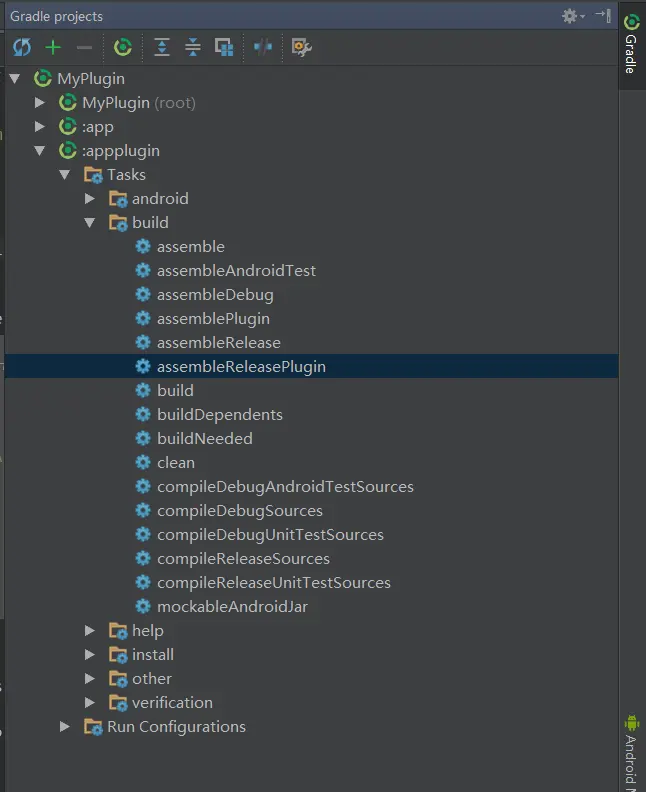Select the assemblePlugin task
Screen dimensions: 646x792
click(213, 319)
